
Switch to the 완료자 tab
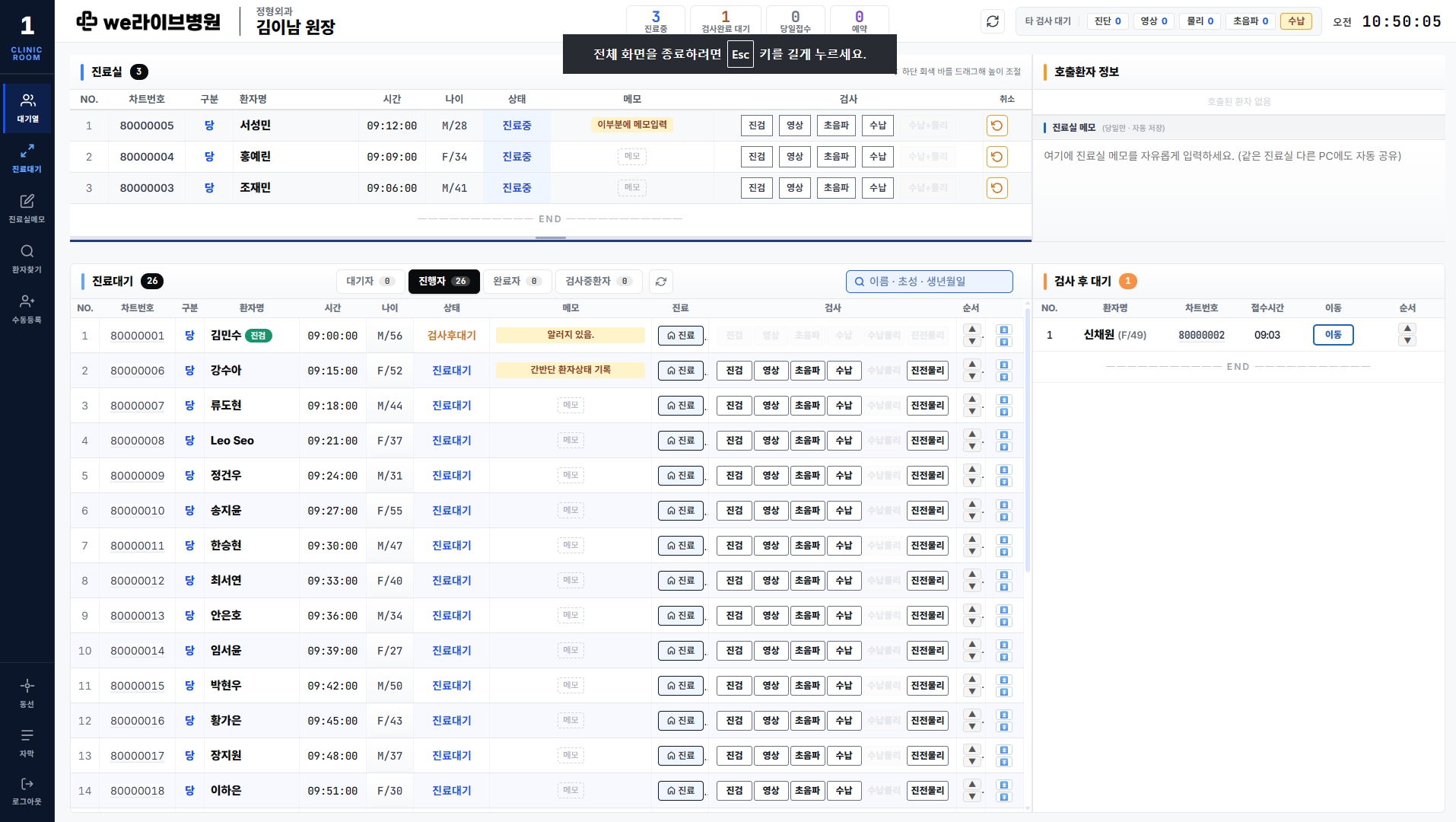click(517, 282)
